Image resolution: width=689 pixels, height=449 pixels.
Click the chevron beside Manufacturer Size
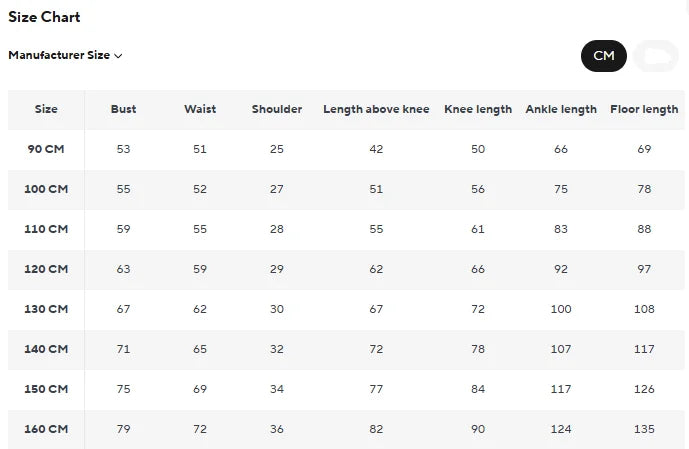118,56
